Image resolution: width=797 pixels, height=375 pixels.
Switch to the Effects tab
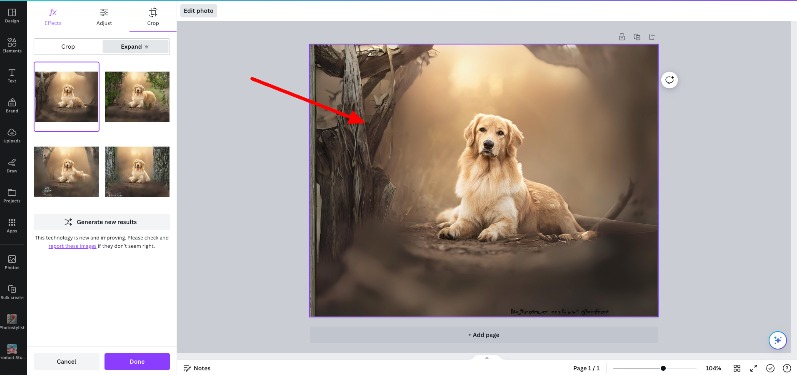pos(53,16)
